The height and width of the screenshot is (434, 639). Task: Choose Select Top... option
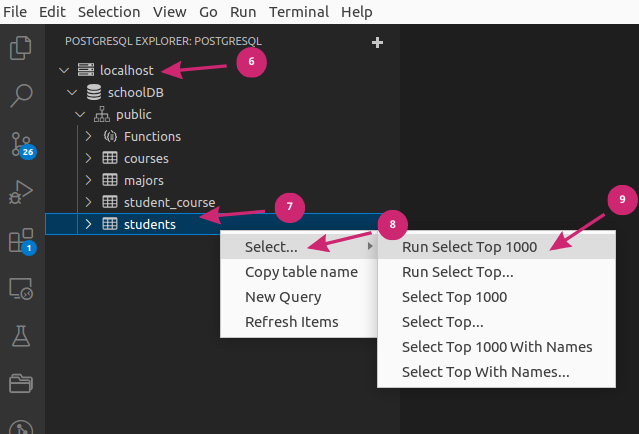(496, 322)
